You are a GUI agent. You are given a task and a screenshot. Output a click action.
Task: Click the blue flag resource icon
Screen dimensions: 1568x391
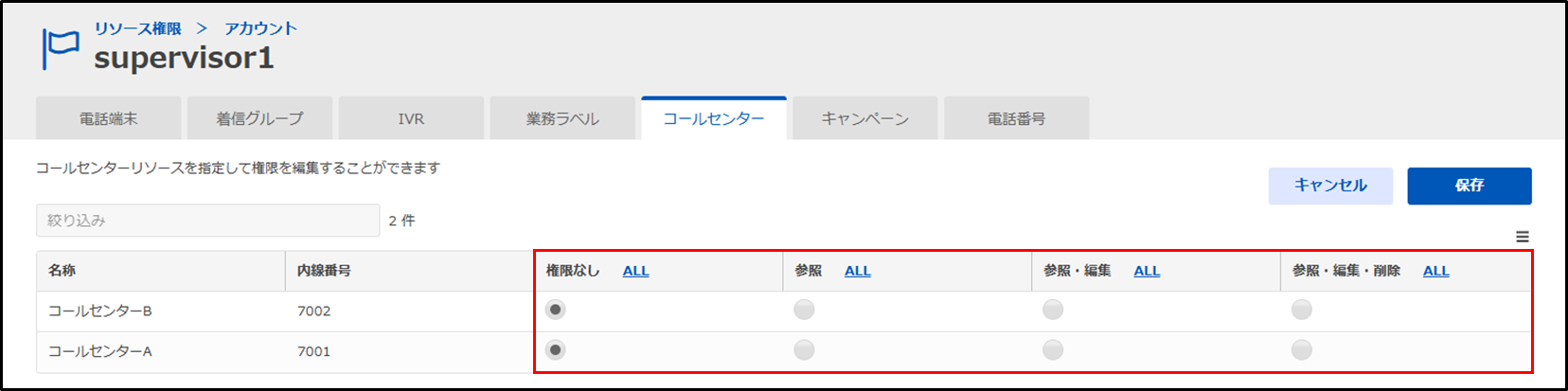[x=61, y=48]
